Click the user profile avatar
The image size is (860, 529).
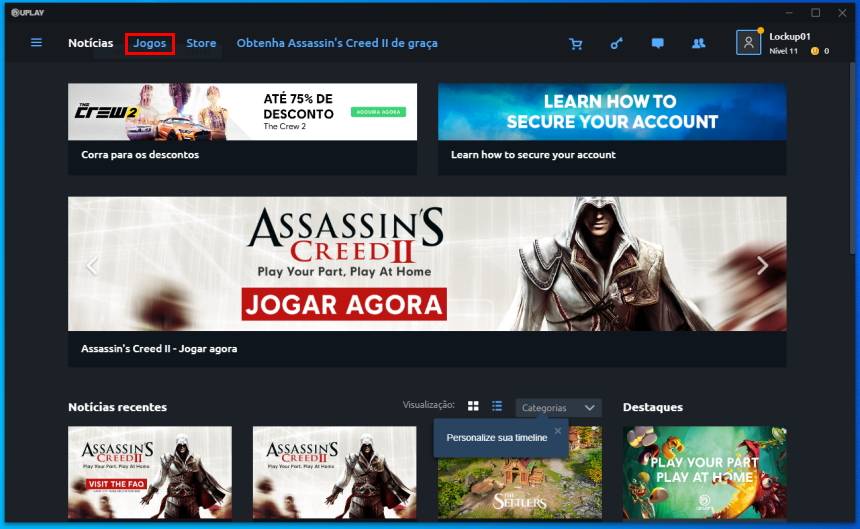(x=748, y=43)
